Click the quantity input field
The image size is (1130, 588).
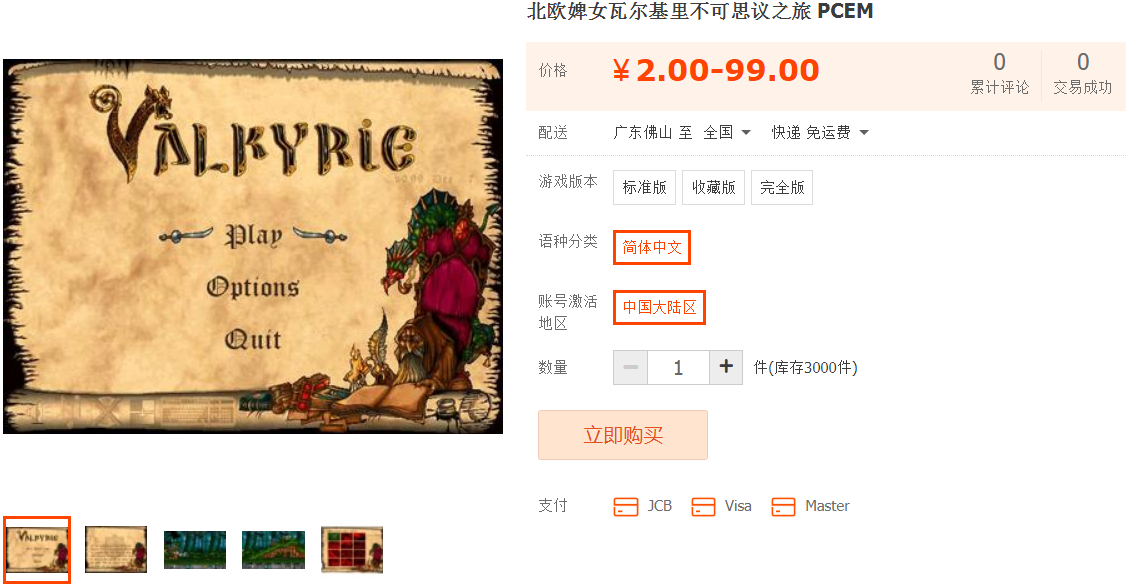click(x=678, y=368)
